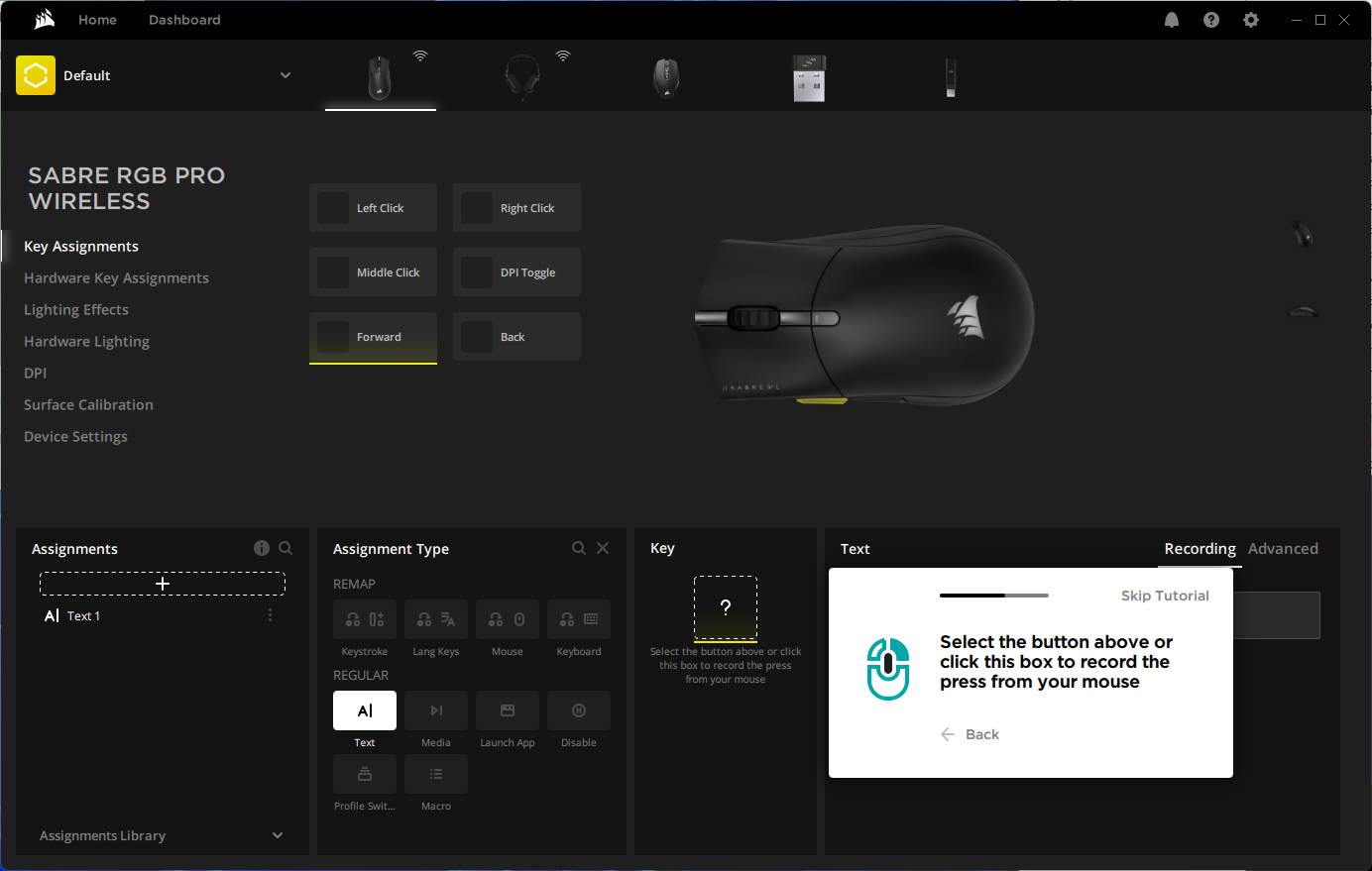This screenshot has height=871, width=1372.
Task: Search within Assignments panel
Action: 286,548
